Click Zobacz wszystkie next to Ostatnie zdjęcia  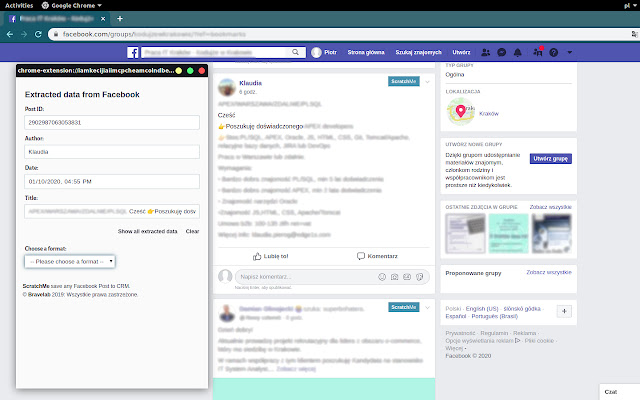click(550, 207)
